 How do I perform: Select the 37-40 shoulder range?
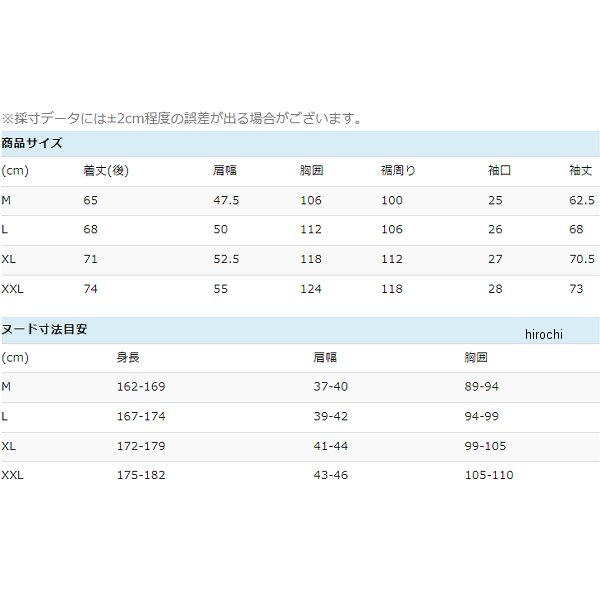point(330,386)
